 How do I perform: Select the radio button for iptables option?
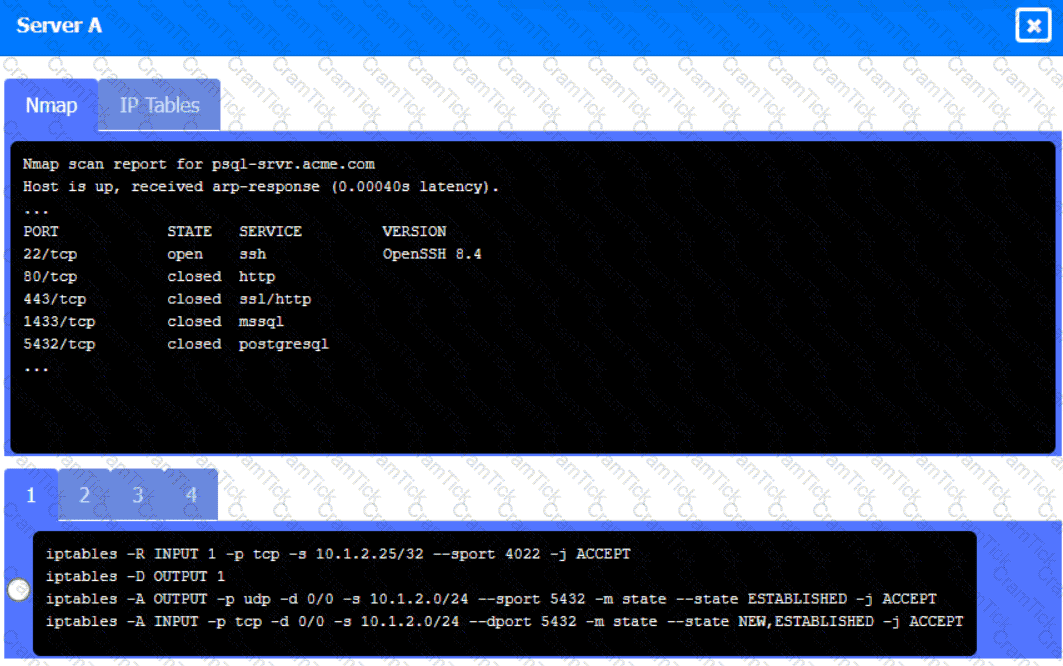pyautogui.click(x=18, y=590)
